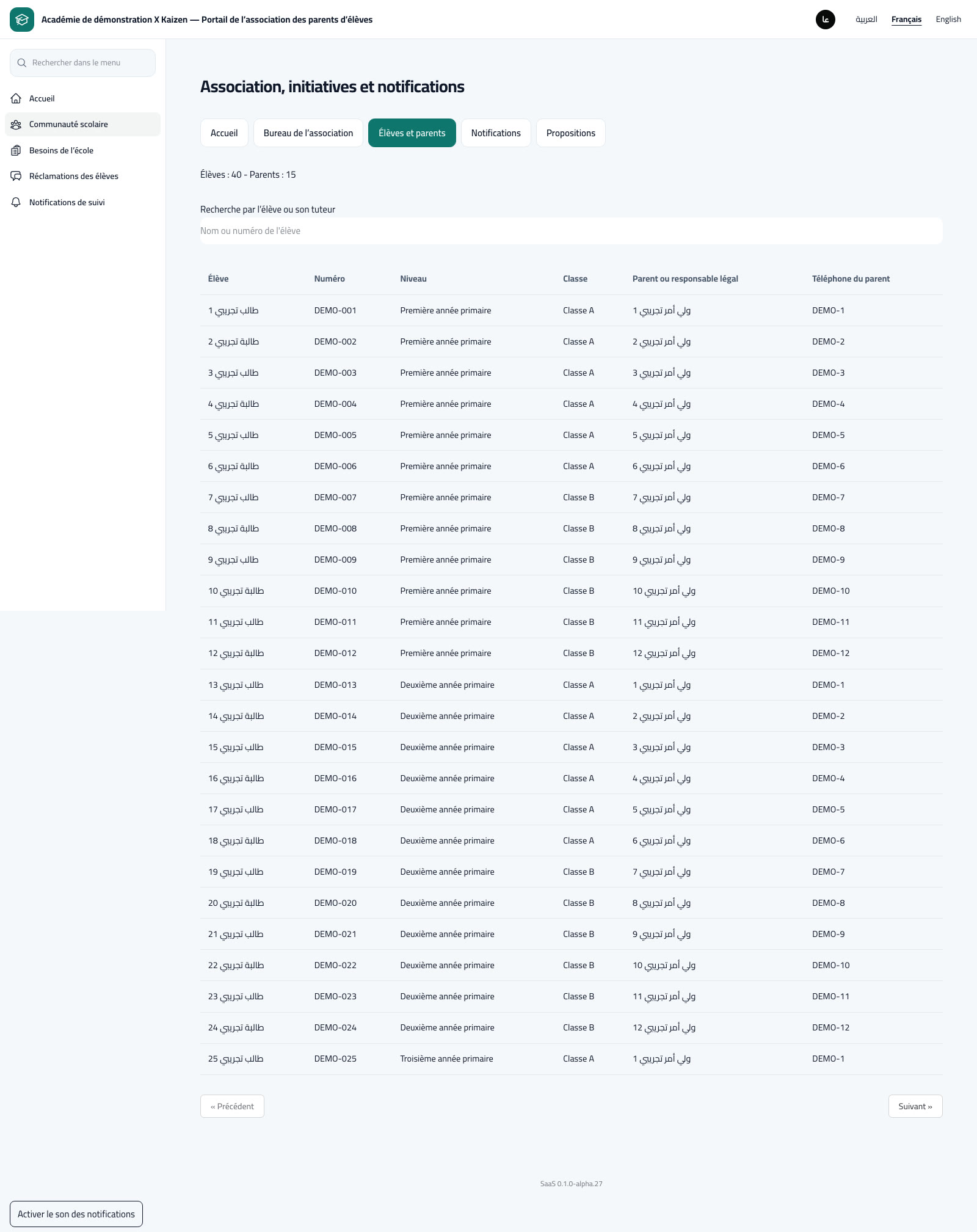Viewport: 977px width, 1232px height.
Task: Open the user avatar in the header
Action: [x=825, y=20]
